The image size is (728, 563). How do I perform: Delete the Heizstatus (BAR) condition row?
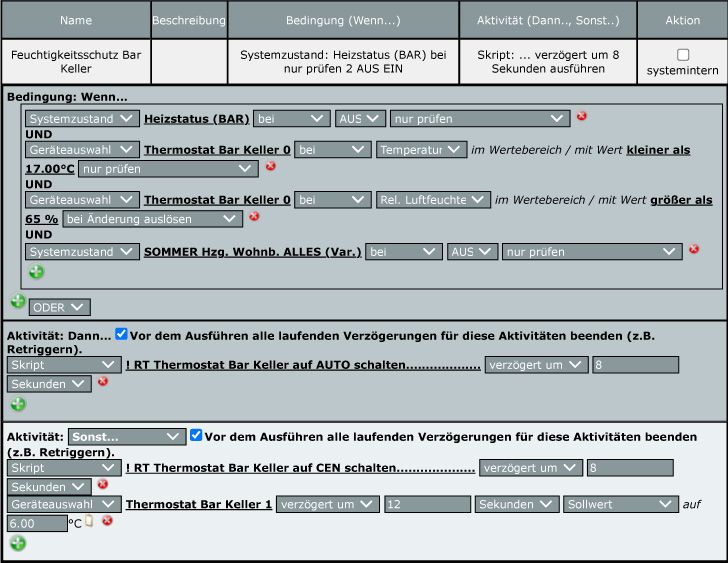[581, 116]
